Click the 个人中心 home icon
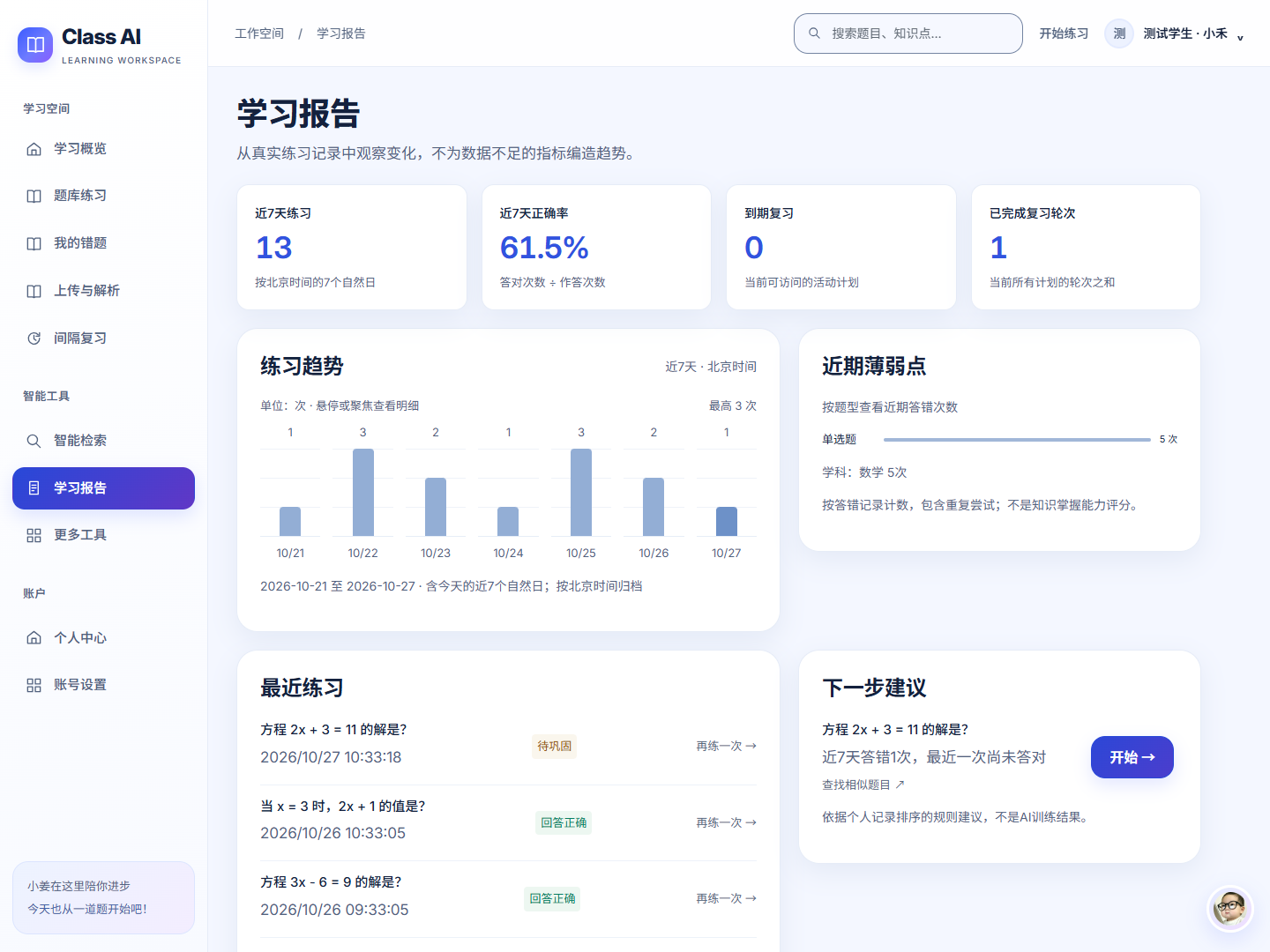 click(x=34, y=638)
